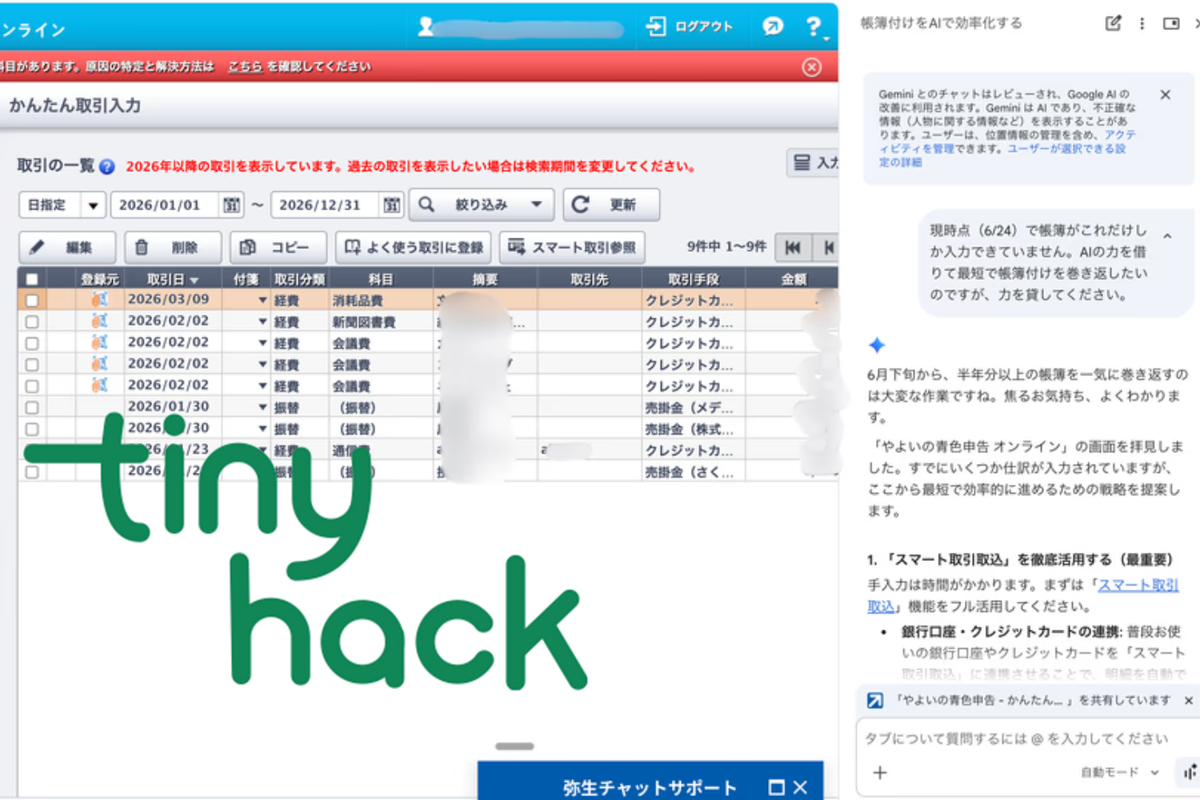The width and height of the screenshot is (1200, 800).
Task: Click the user profile avatar icon
Action: point(427,27)
